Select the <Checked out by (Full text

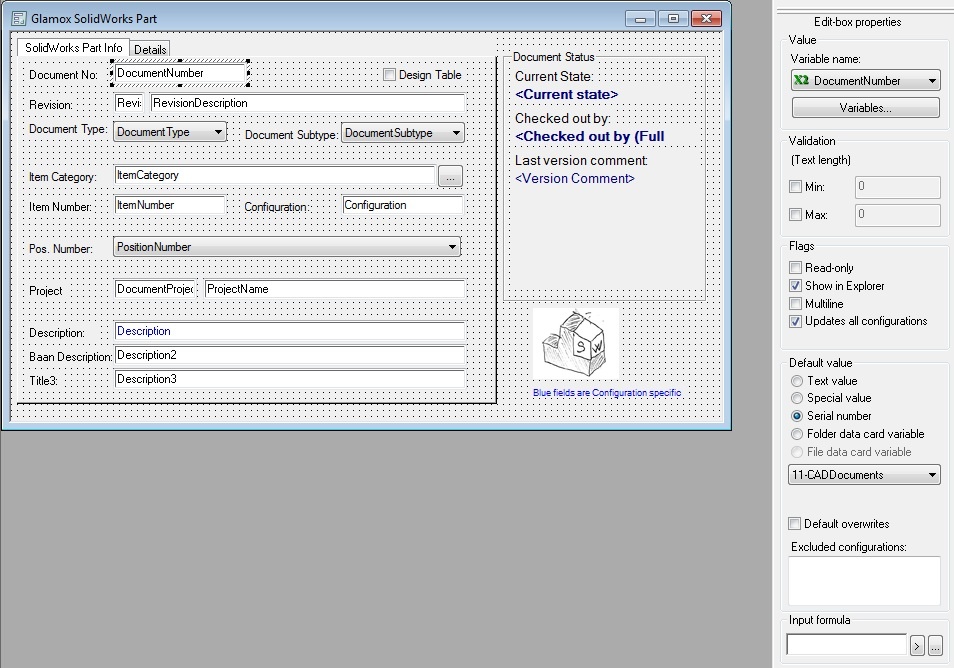tap(590, 136)
